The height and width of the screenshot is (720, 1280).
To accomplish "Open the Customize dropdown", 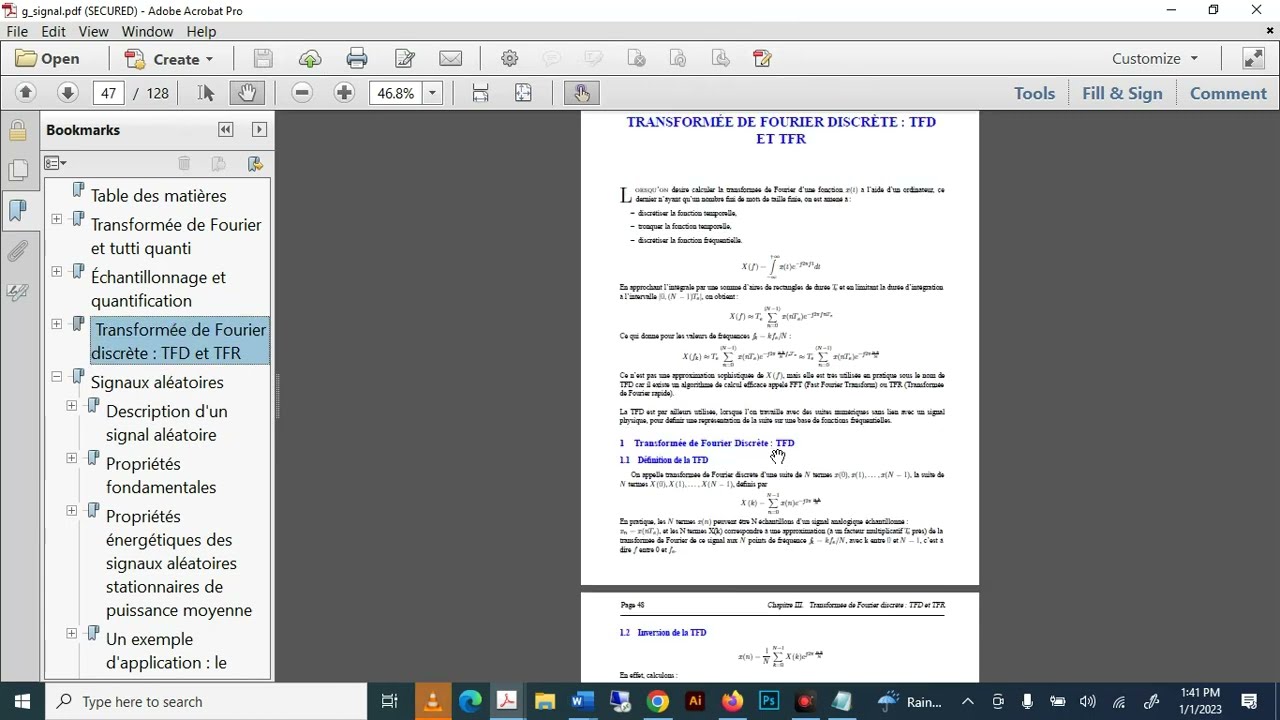I will [1155, 59].
